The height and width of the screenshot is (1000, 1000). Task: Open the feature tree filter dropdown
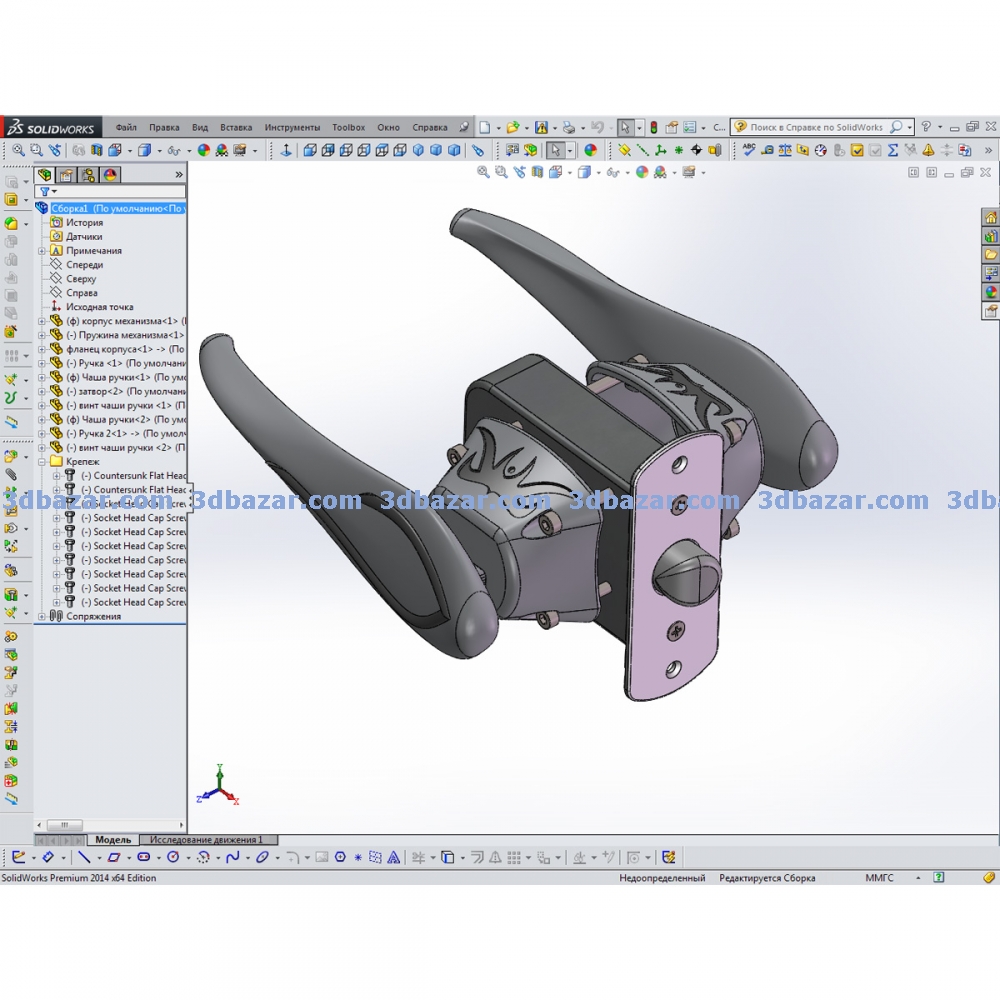click(49, 190)
